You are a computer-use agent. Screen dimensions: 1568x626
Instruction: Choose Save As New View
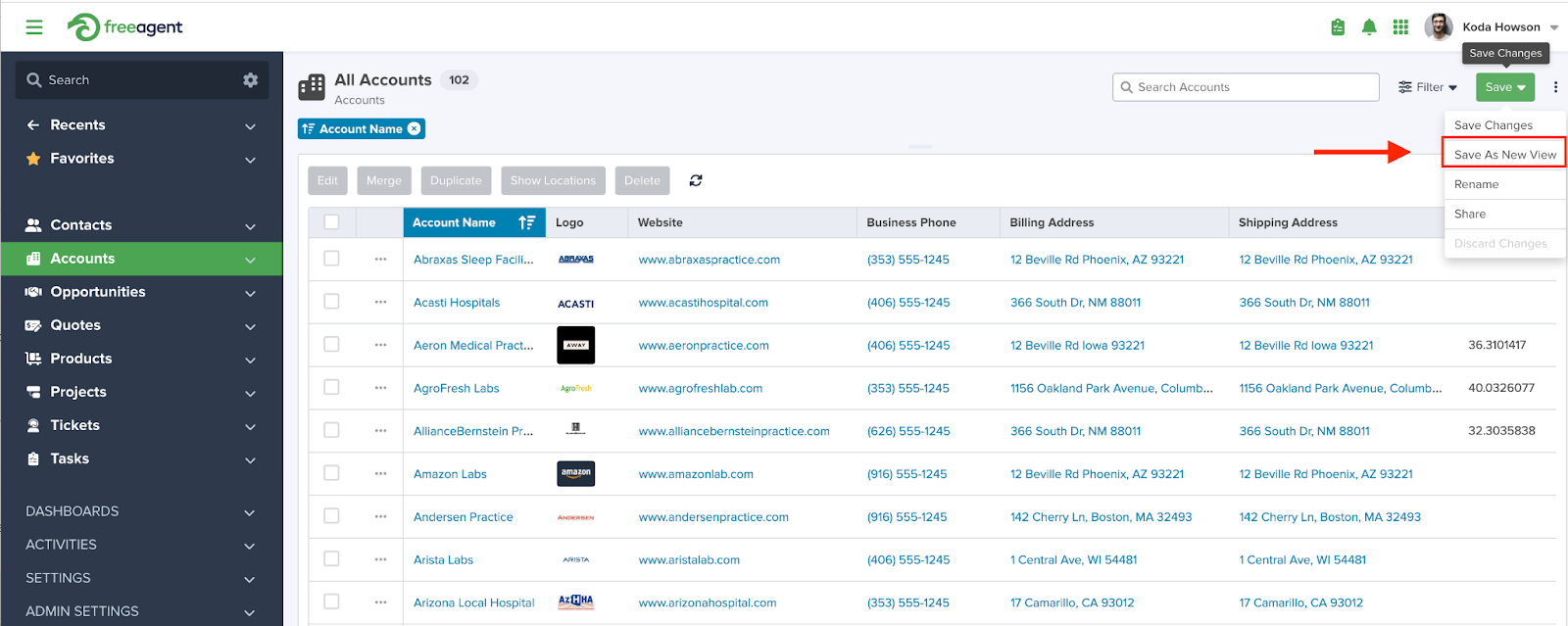(1504, 155)
